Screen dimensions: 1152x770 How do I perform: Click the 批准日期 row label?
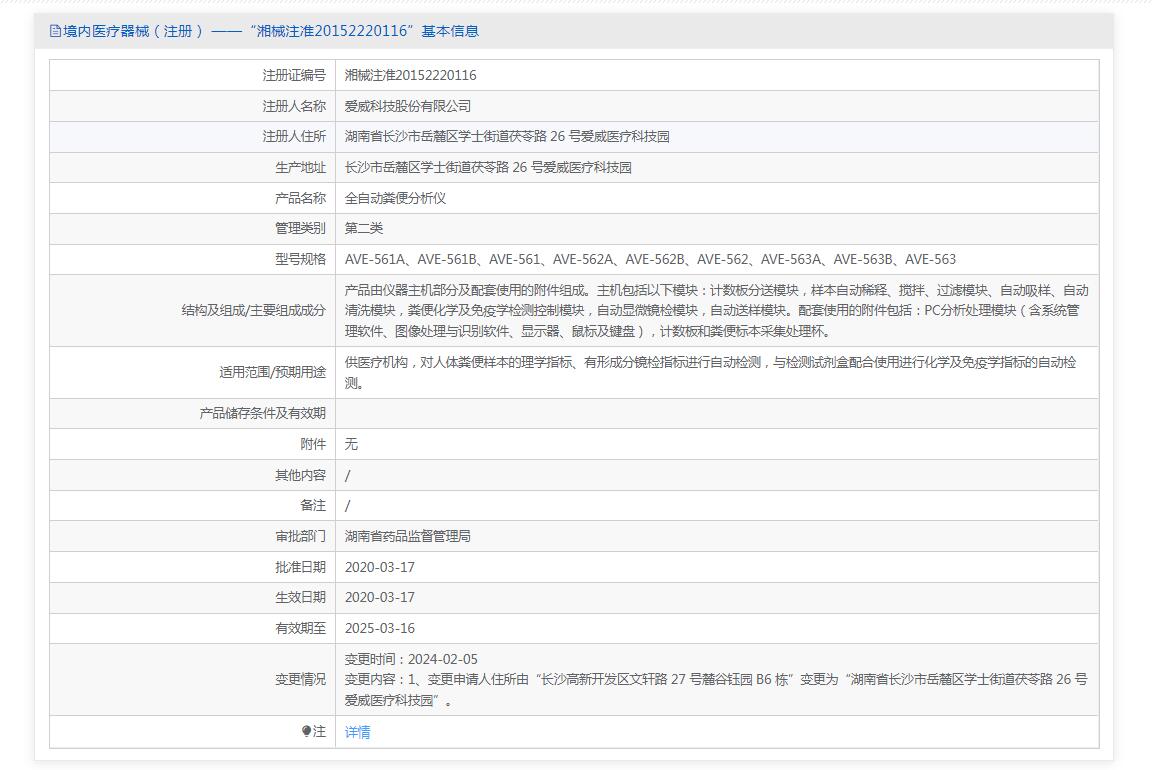tap(300, 567)
